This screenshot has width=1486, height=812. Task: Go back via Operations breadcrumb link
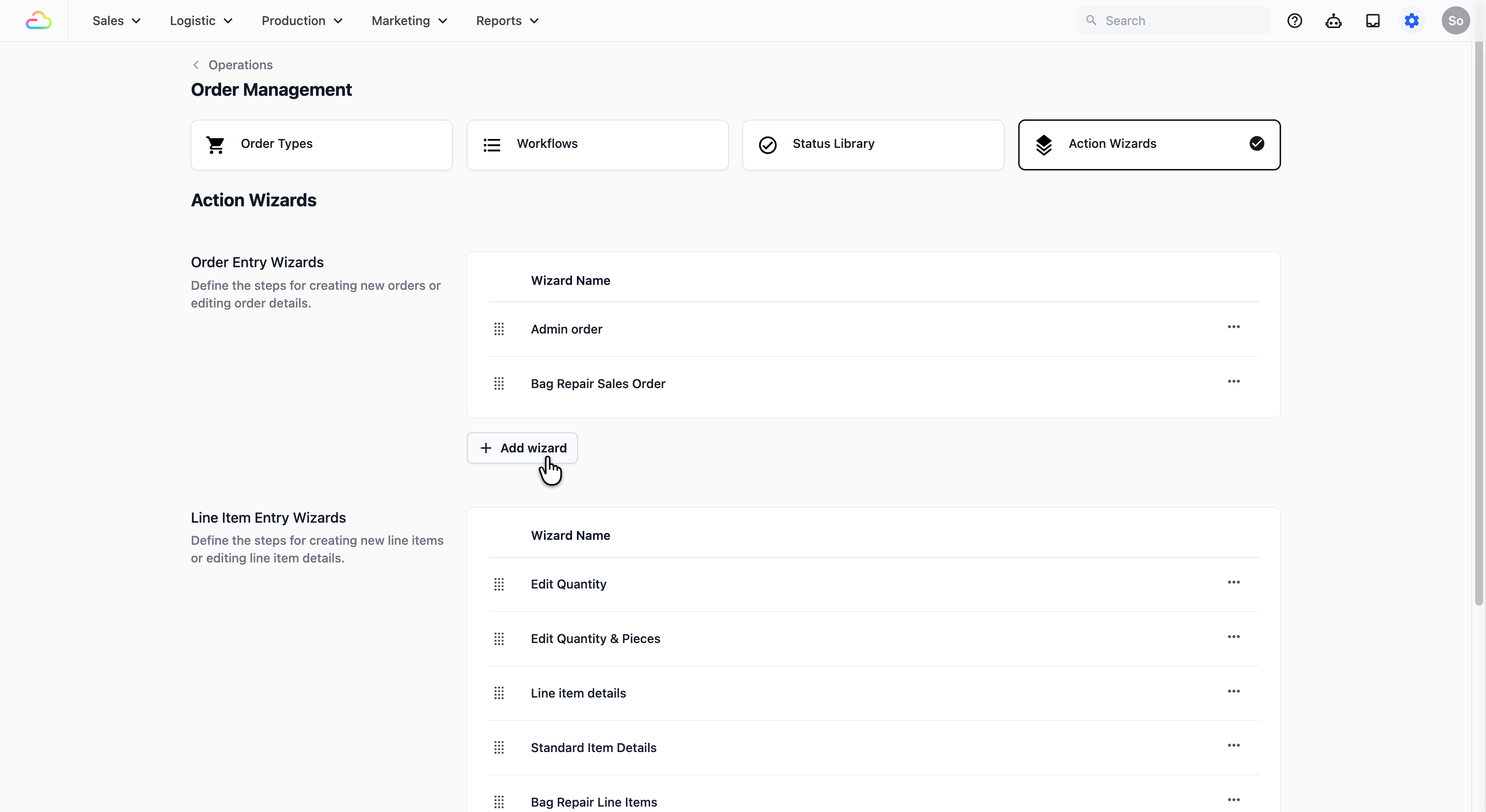click(x=240, y=64)
